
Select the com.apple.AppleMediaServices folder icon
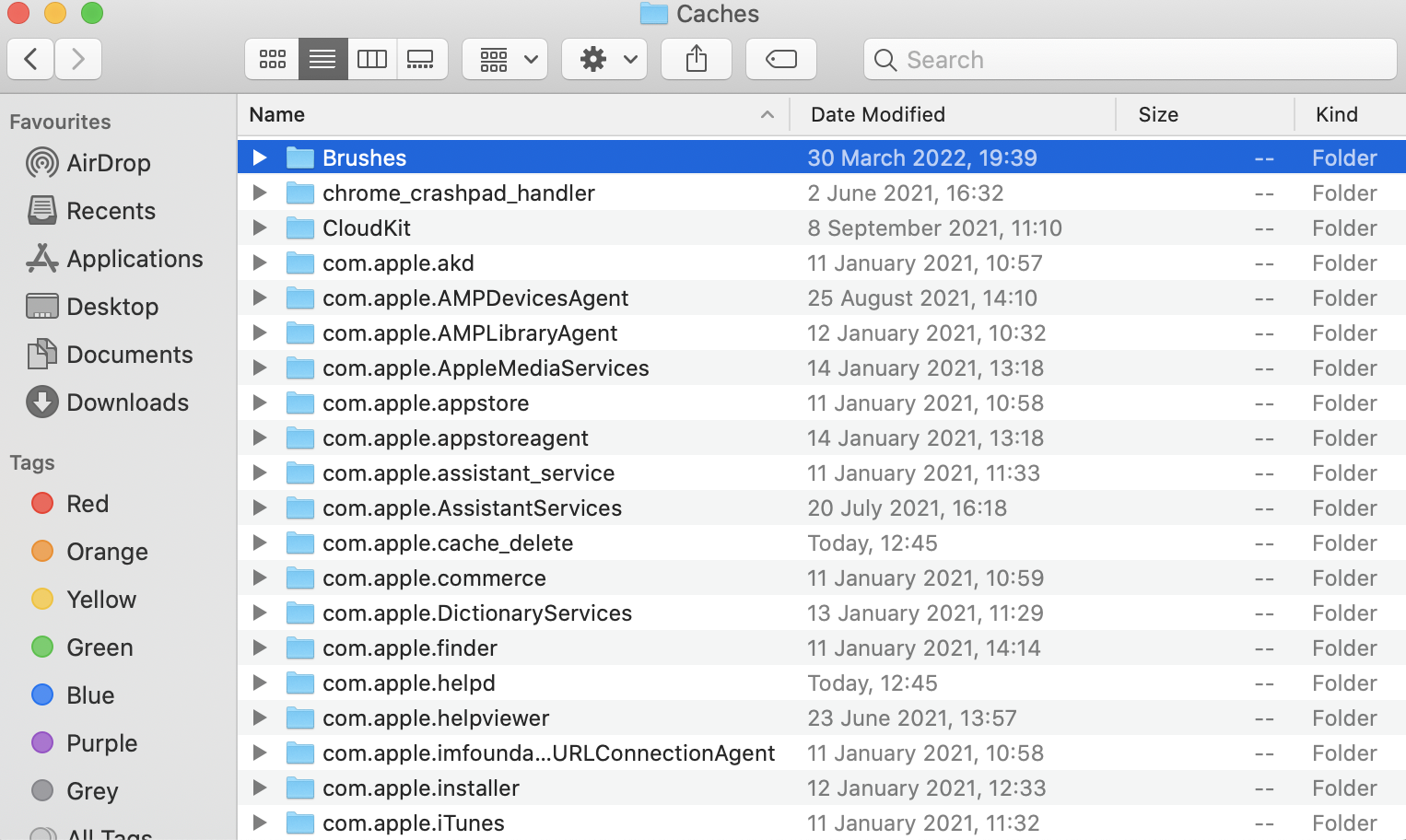[x=300, y=368]
